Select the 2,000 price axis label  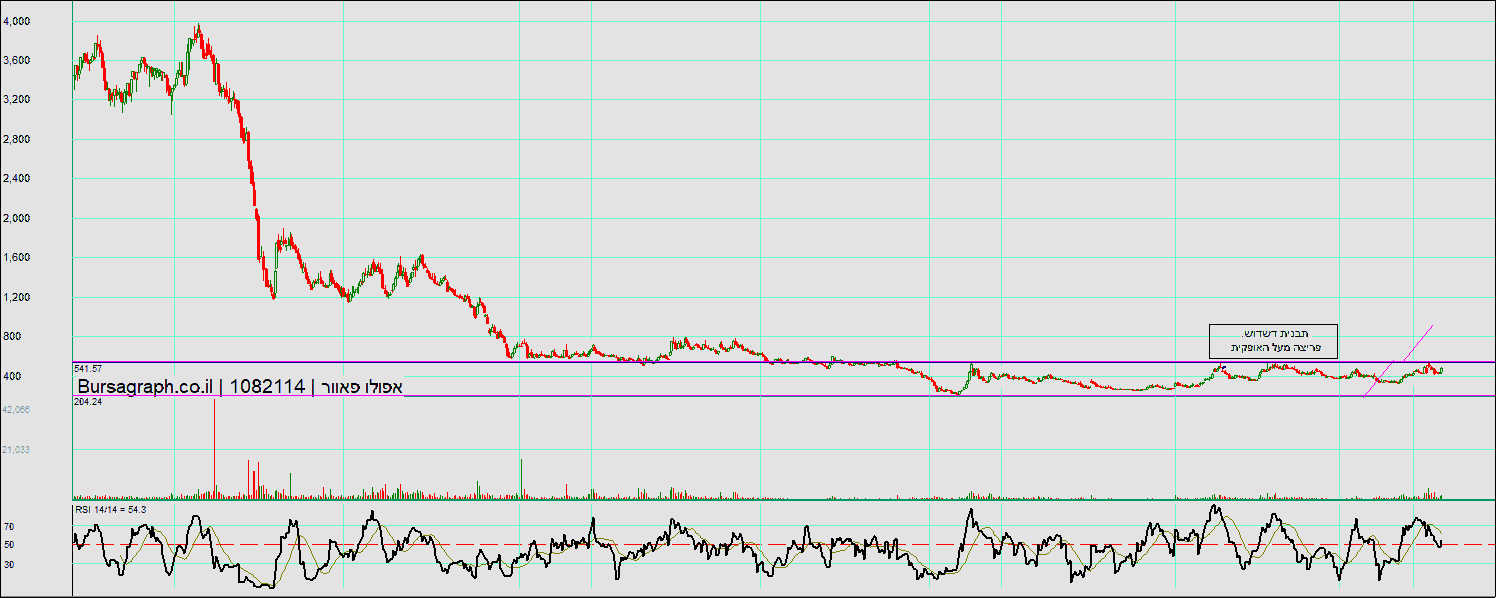16,219
